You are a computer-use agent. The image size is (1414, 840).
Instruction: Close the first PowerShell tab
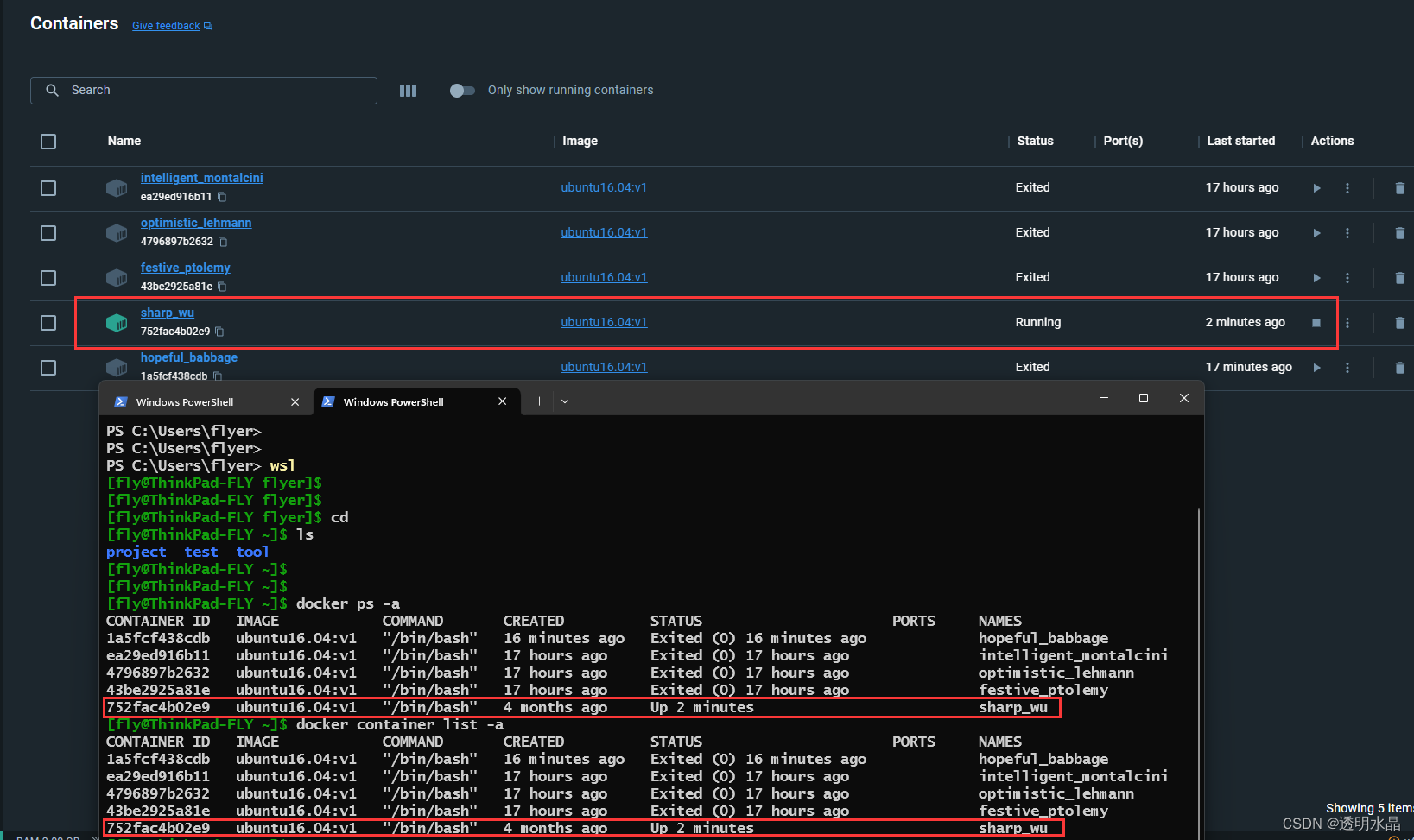[x=295, y=402]
